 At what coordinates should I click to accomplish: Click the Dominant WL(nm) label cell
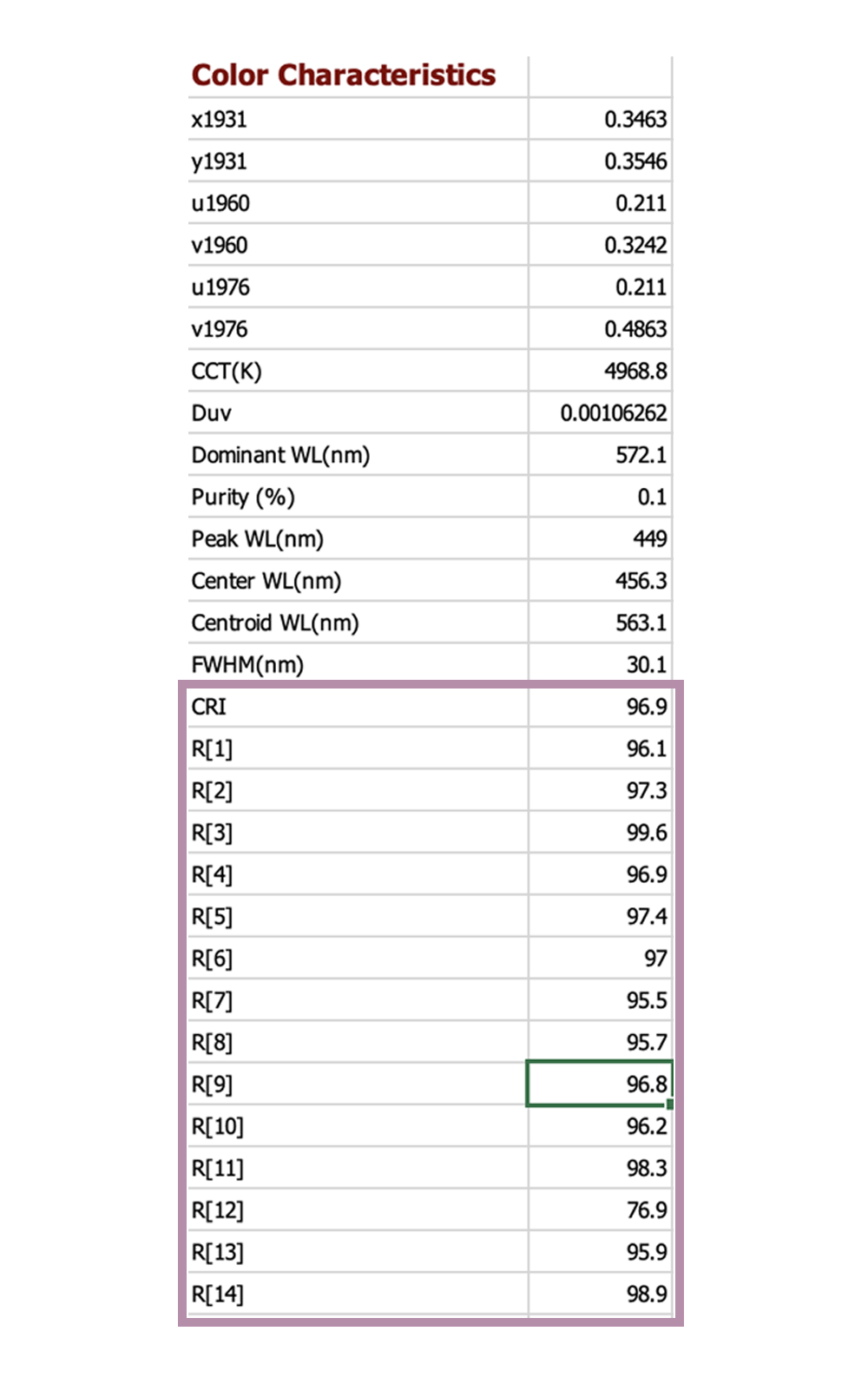coord(358,455)
